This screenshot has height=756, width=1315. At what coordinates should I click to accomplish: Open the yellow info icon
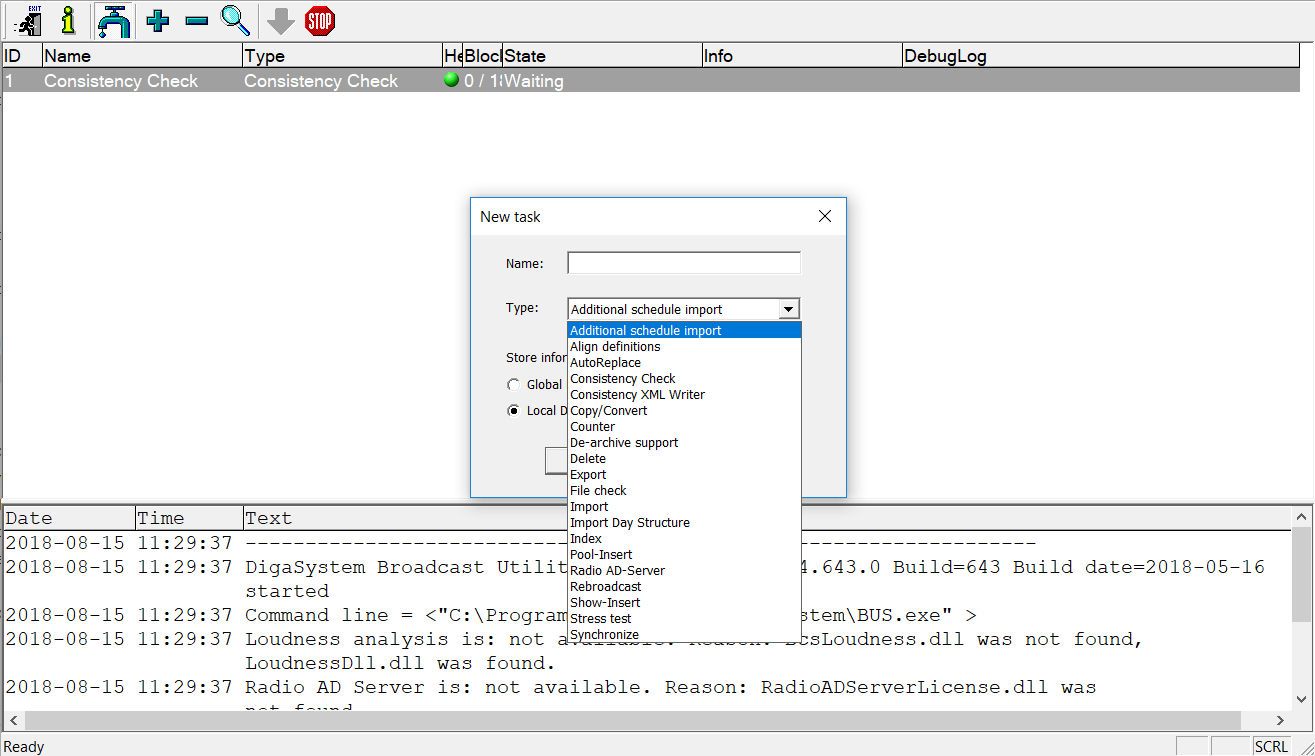[x=68, y=20]
